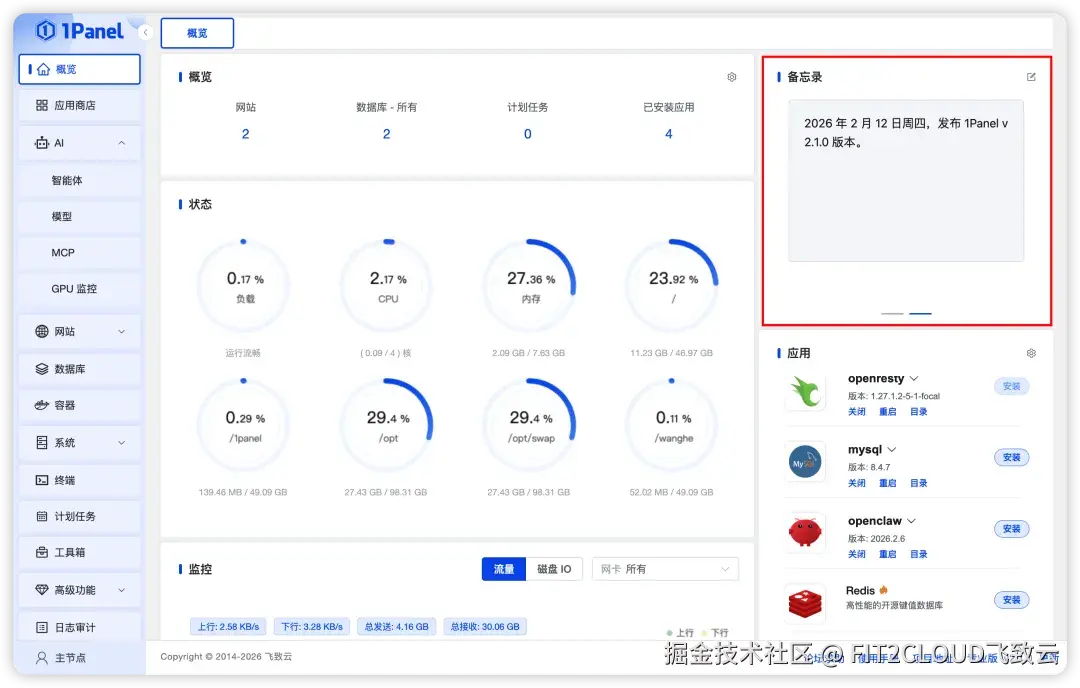Select GPU 监控 under AI menu
Image resolution: width=1080 pixels, height=688 pixels.
(x=79, y=289)
